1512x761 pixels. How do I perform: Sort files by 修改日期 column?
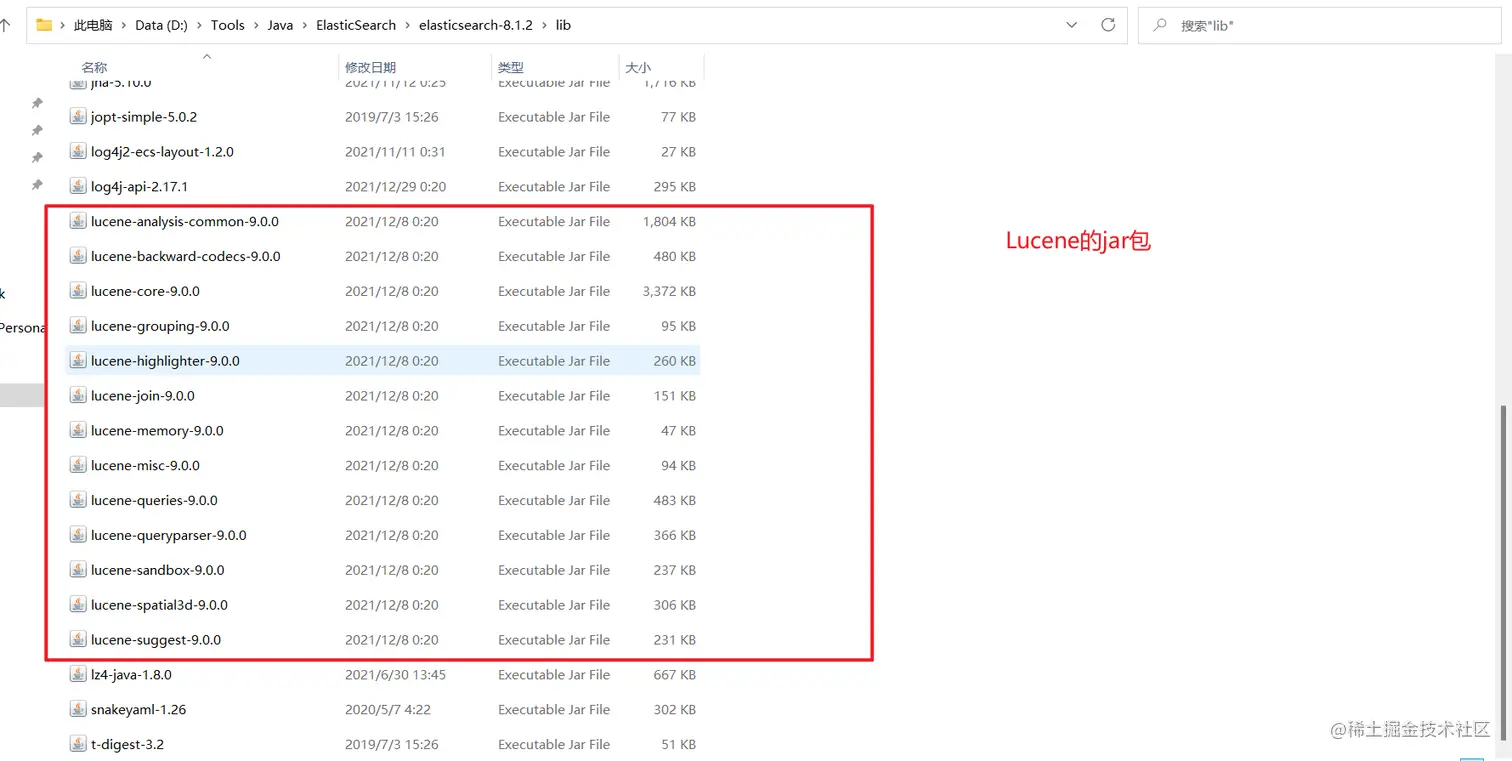pyautogui.click(x=371, y=67)
